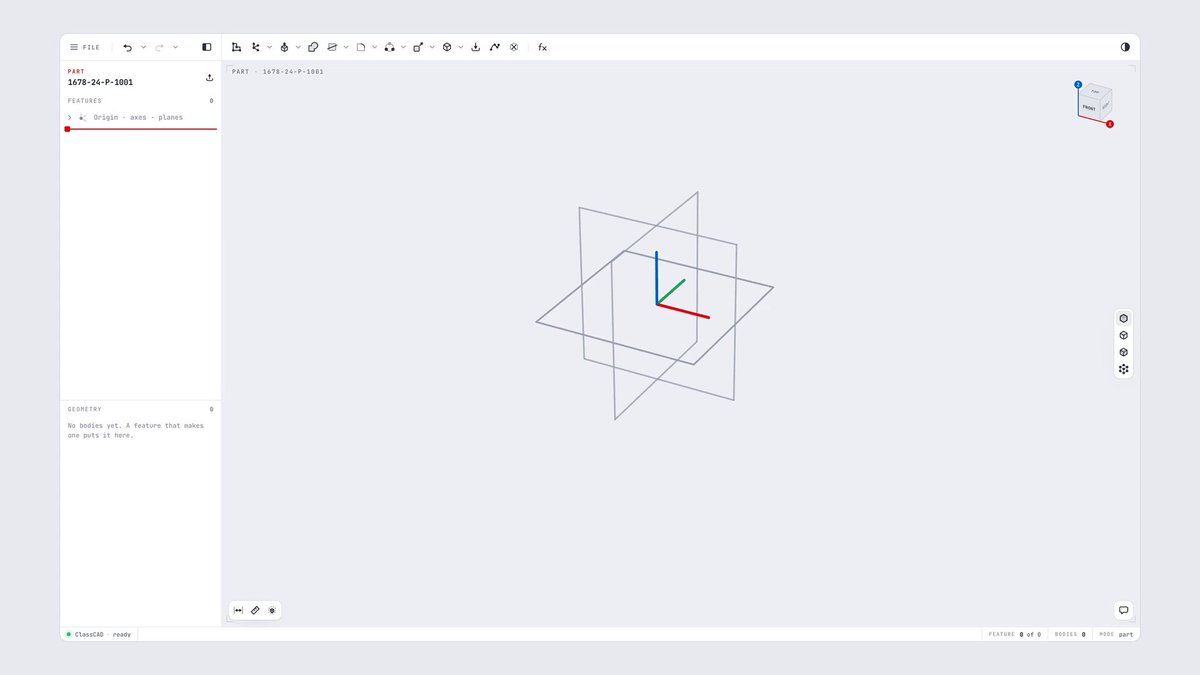Expand dropdown beside the box primitive tool
Viewport: 1200px width, 675px height.
click(x=461, y=47)
